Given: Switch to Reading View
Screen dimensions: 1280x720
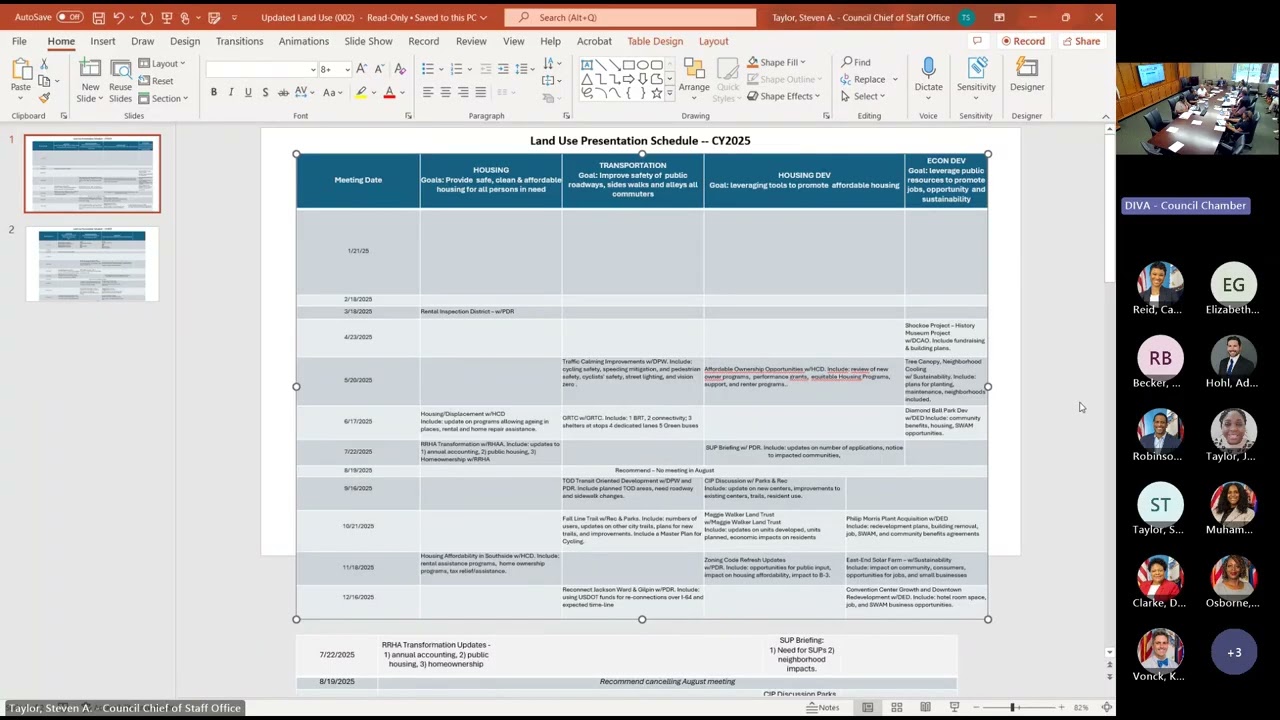Looking at the screenshot, I should pos(925,707).
